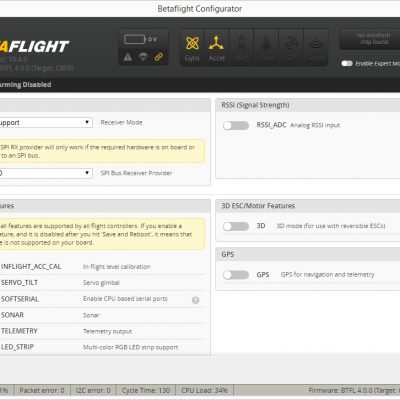Click the Accel sensor icon

(x=216, y=48)
